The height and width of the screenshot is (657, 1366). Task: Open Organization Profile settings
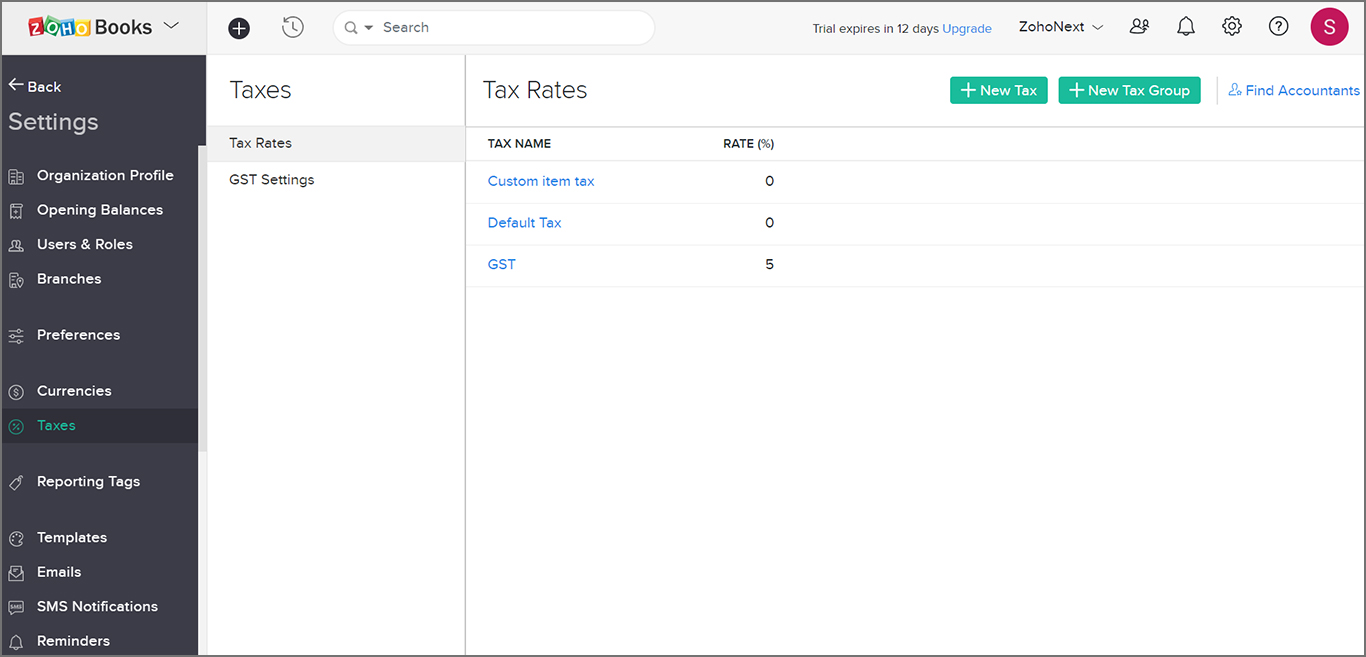click(104, 175)
